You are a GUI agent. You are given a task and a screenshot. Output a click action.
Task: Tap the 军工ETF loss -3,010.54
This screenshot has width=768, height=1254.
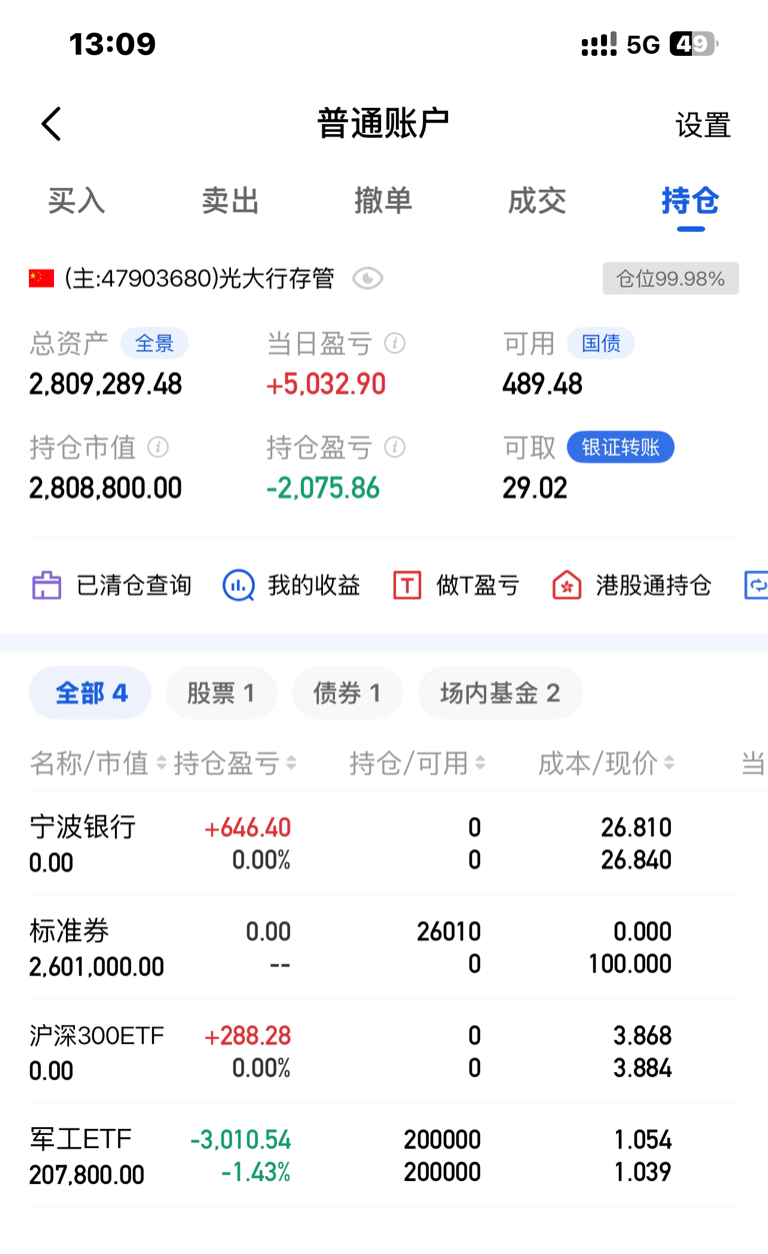[x=240, y=1140]
